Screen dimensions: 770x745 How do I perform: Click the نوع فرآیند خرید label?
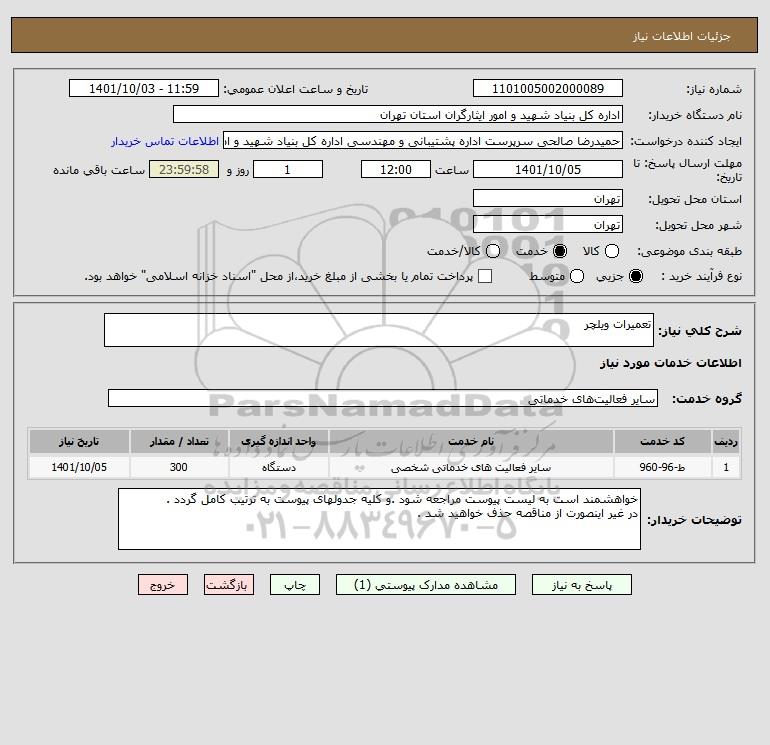tap(701, 276)
